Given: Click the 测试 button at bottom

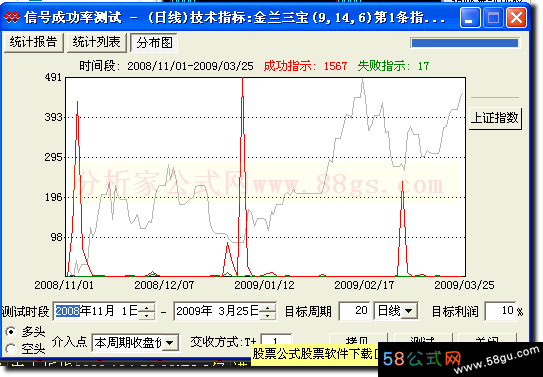Looking at the screenshot, I should (423, 340).
